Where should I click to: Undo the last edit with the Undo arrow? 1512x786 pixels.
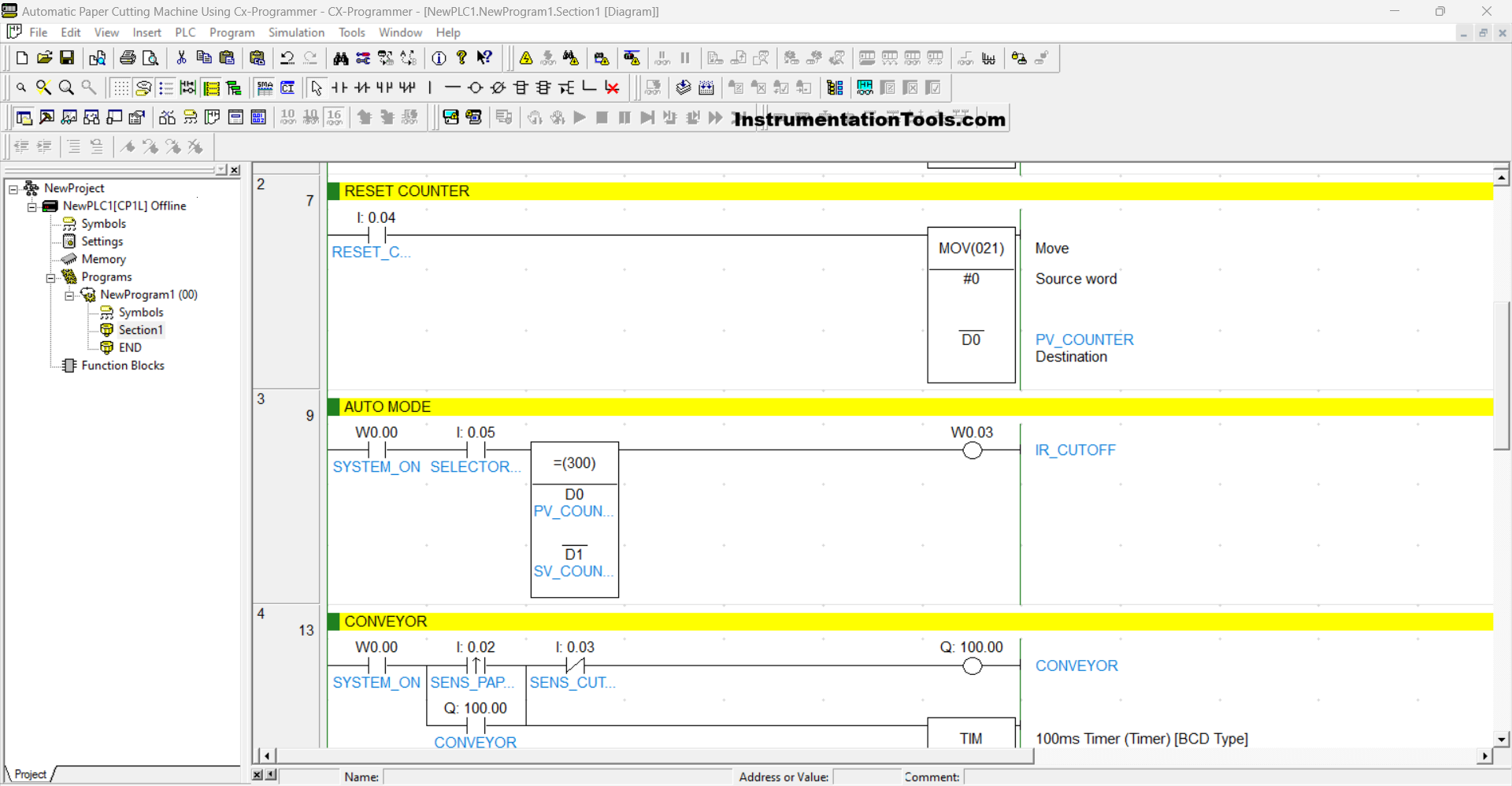(287, 57)
